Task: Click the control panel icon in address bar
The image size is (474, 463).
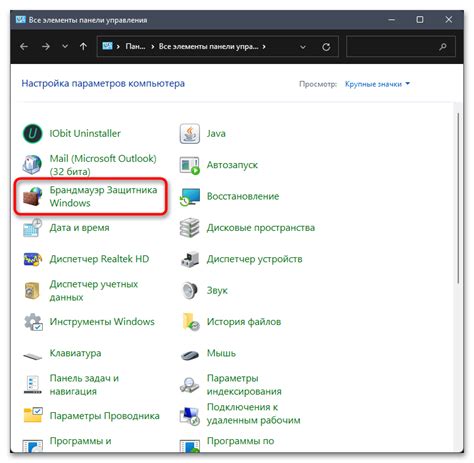Action: 107,46
